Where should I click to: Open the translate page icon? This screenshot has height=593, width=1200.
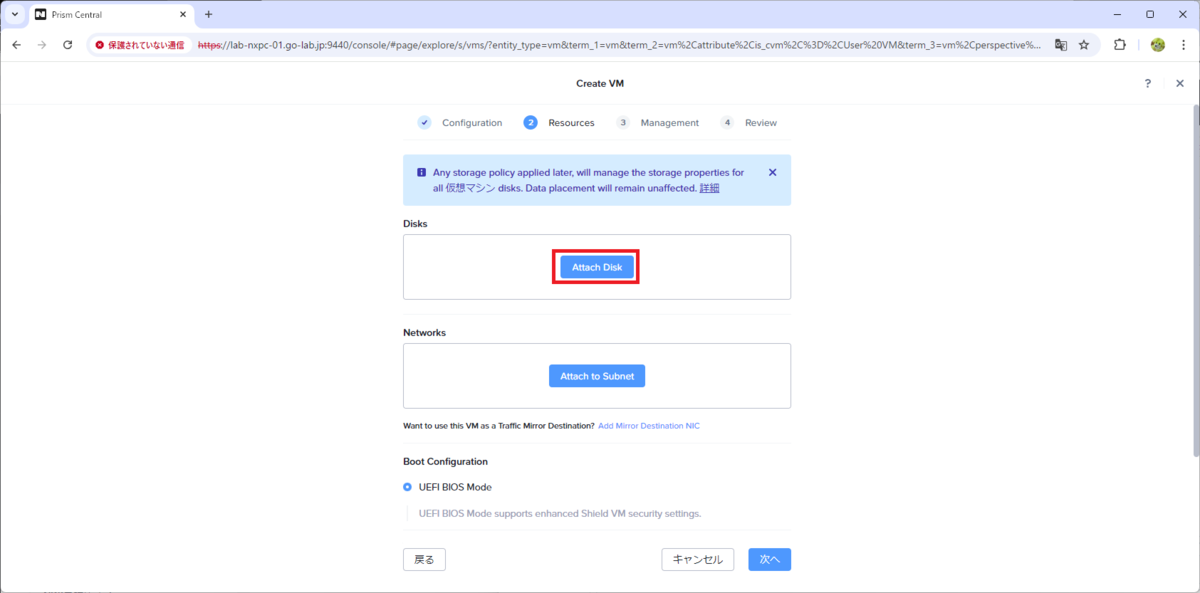click(x=1061, y=45)
